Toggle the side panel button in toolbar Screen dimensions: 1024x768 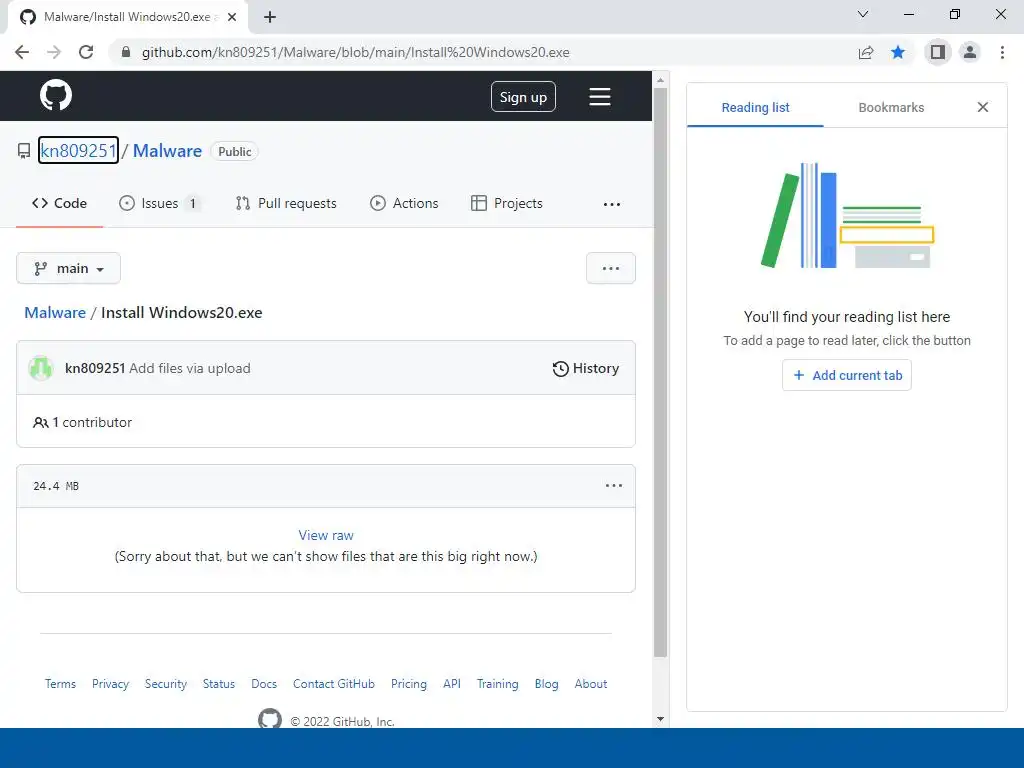(x=938, y=52)
